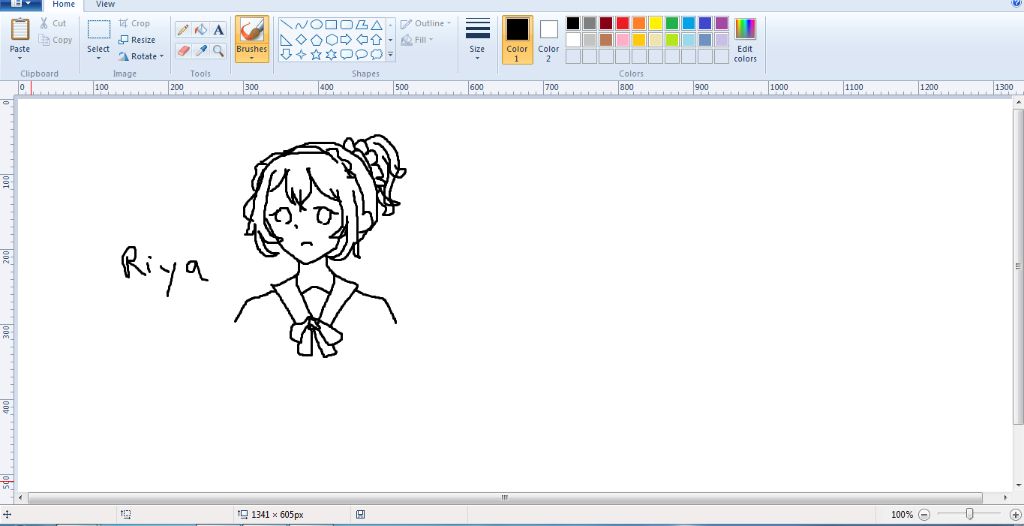
Task: Choose the Oval callout shape
Action: (x=361, y=54)
